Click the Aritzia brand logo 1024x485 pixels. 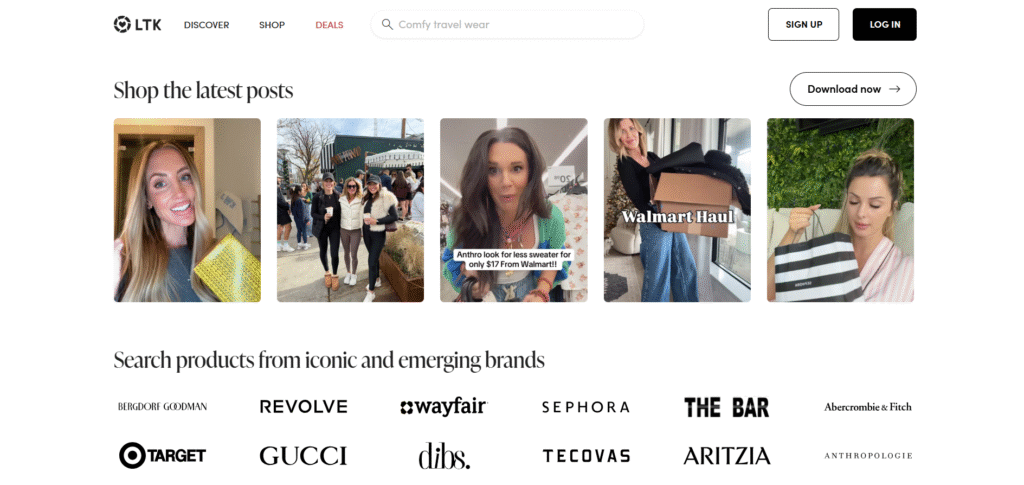click(x=727, y=455)
